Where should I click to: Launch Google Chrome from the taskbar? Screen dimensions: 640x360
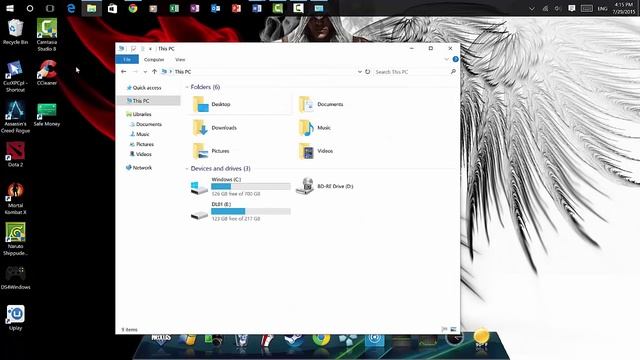[133, 8]
